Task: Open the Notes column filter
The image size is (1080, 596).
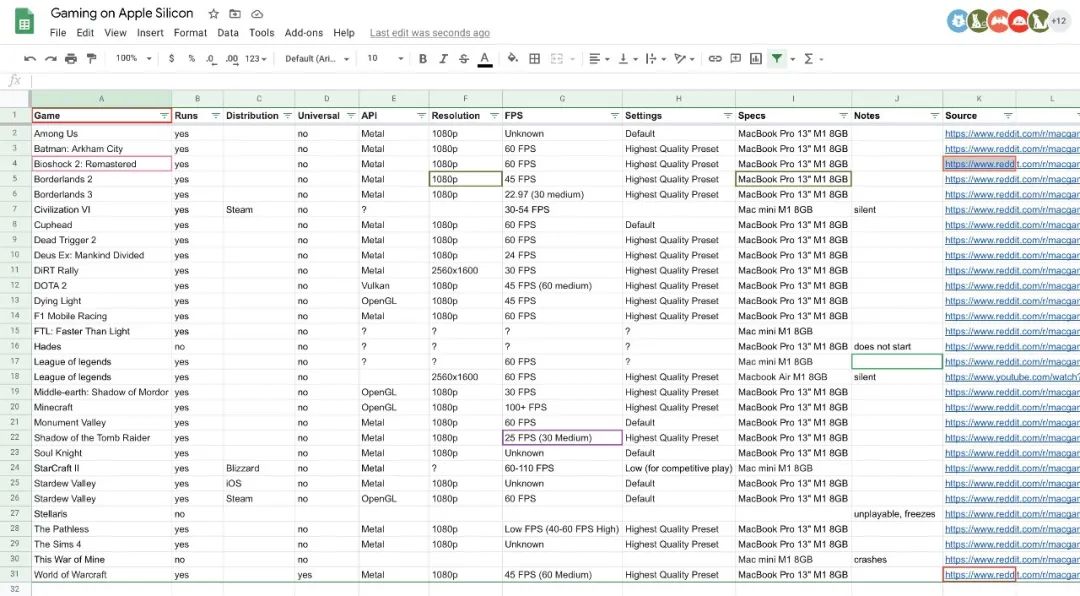Action: 934,116
